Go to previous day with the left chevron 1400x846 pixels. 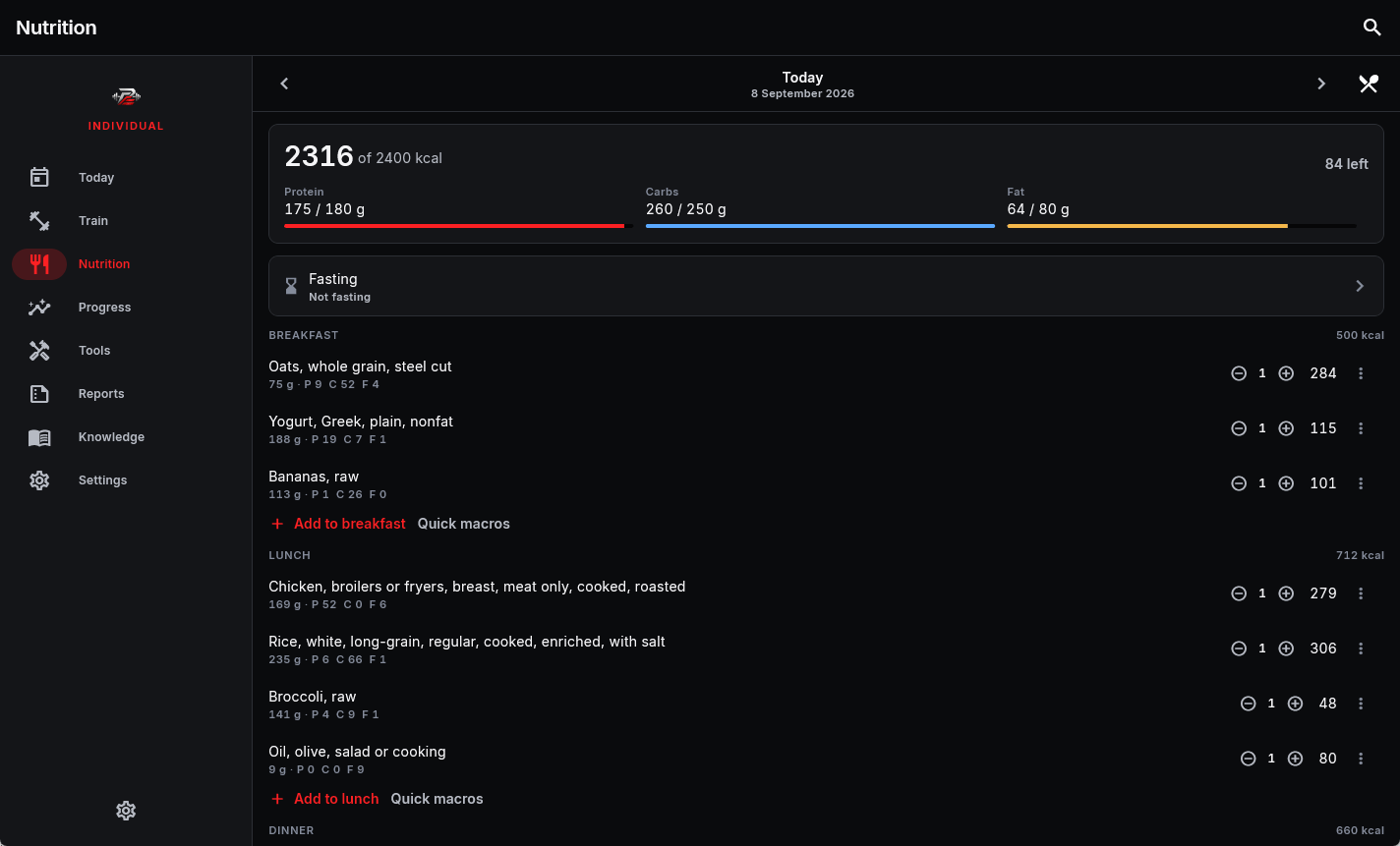(x=284, y=84)
